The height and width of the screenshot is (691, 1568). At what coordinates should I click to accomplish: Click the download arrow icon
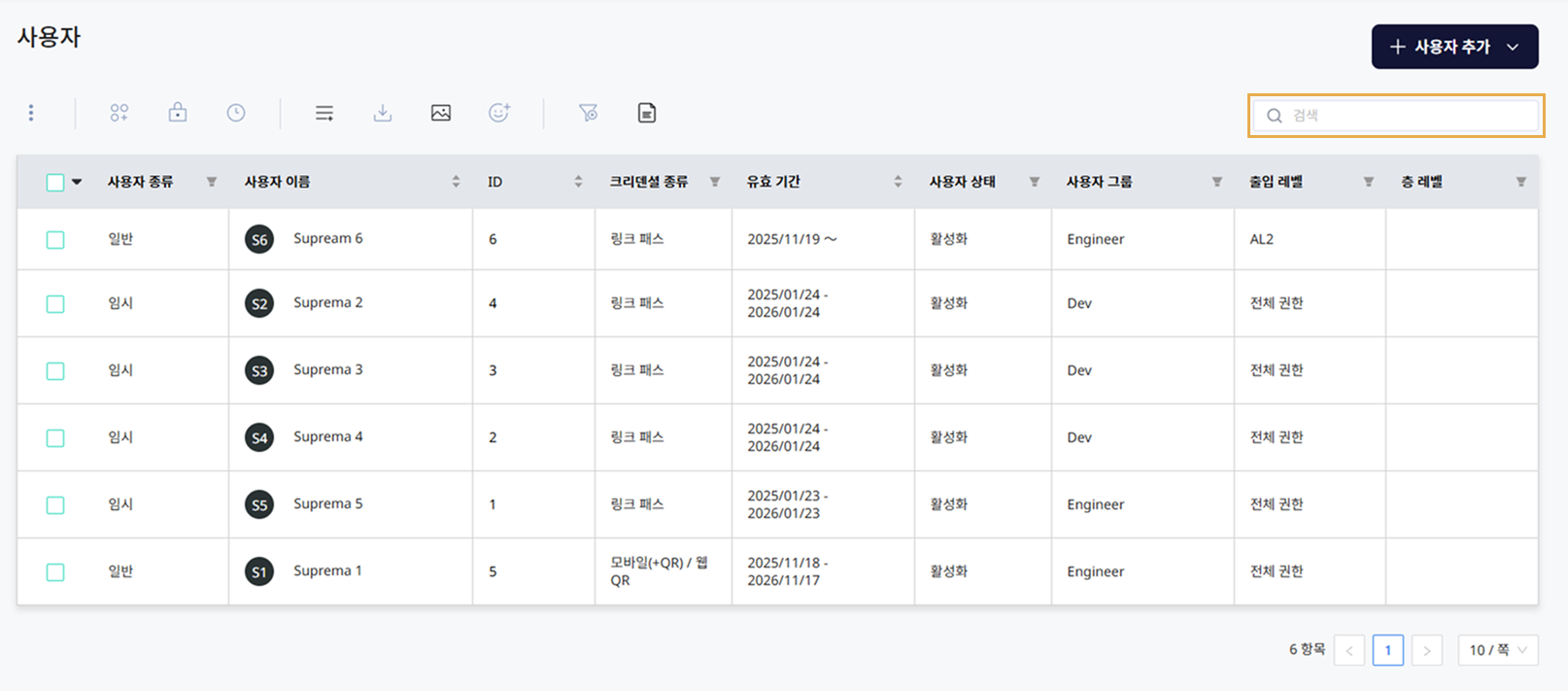pos(383,114)
